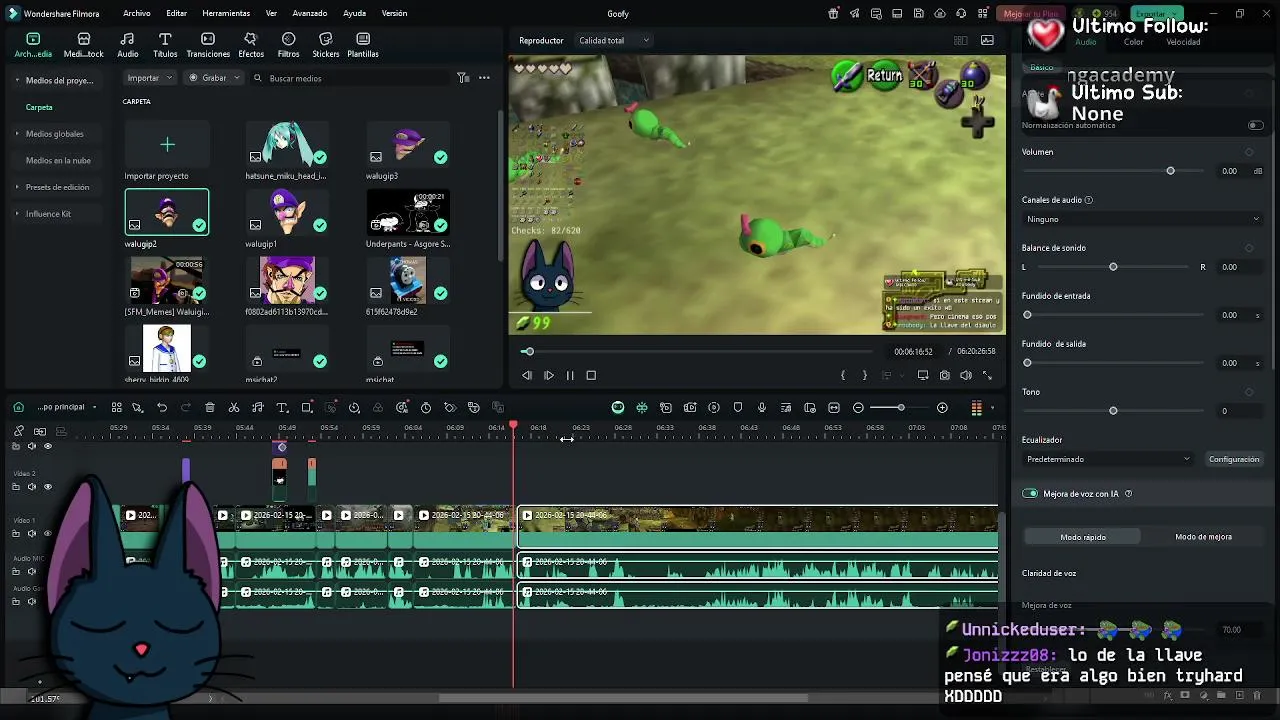Open the Ayuda menu
1280x720 pixels.
(354, 14)
